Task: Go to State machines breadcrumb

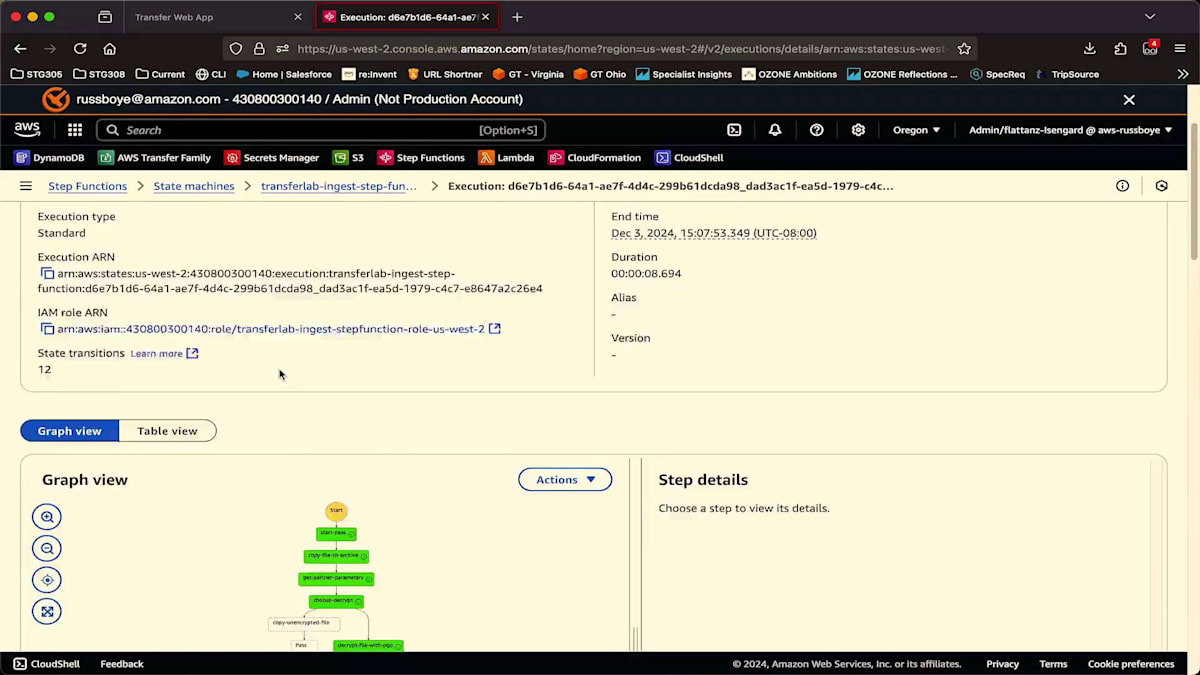Action: point(194,186)
